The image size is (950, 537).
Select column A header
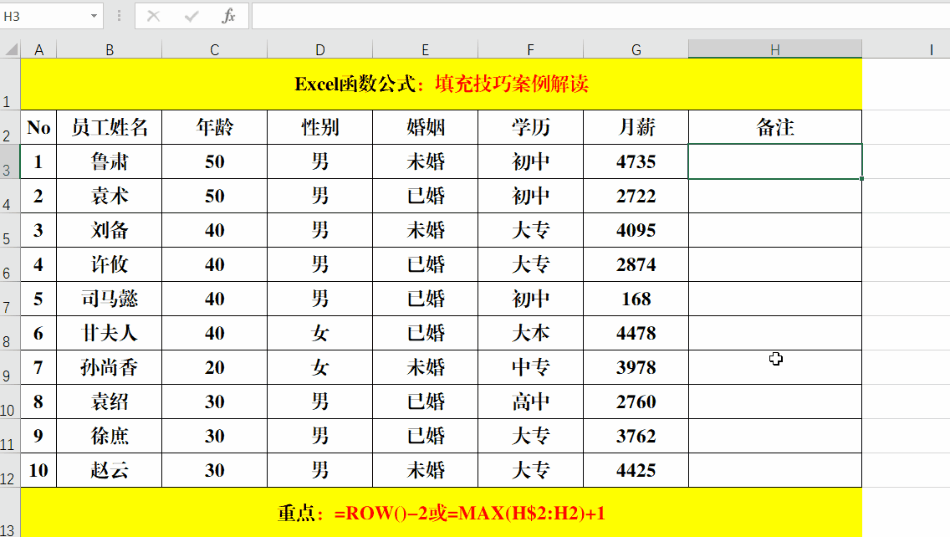(39, 50)
